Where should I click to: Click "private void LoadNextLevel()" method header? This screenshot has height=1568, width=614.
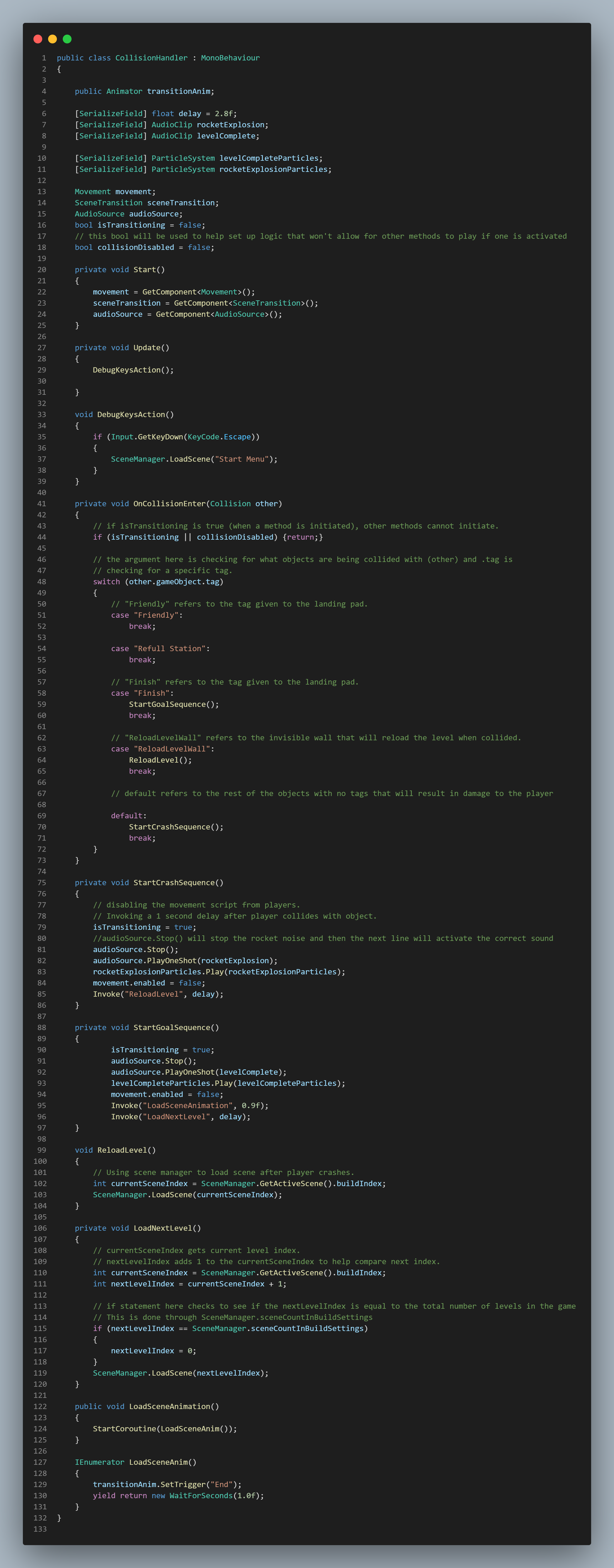138,1228
